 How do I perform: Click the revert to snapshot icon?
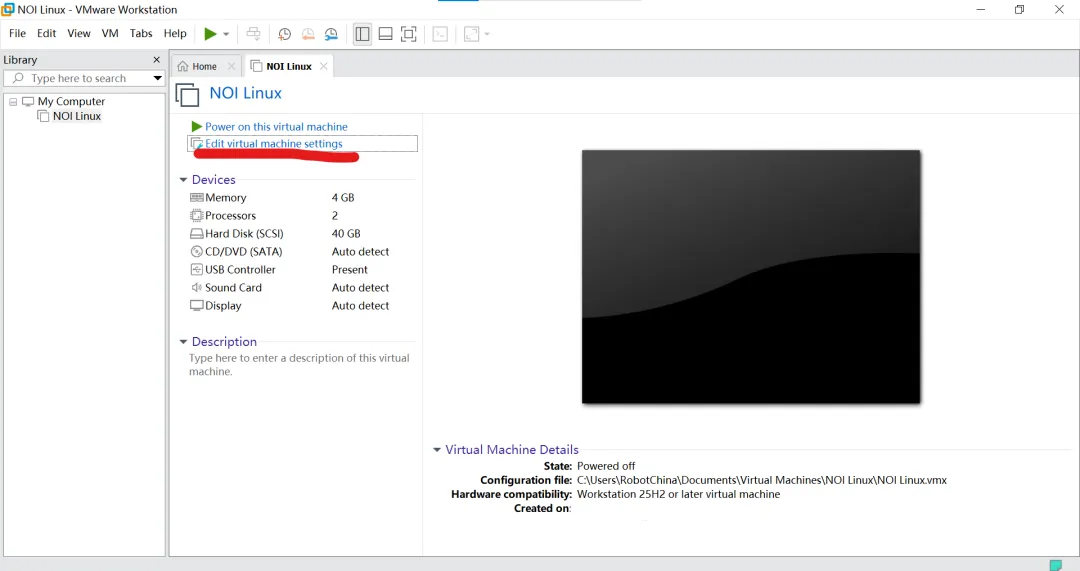308,34
